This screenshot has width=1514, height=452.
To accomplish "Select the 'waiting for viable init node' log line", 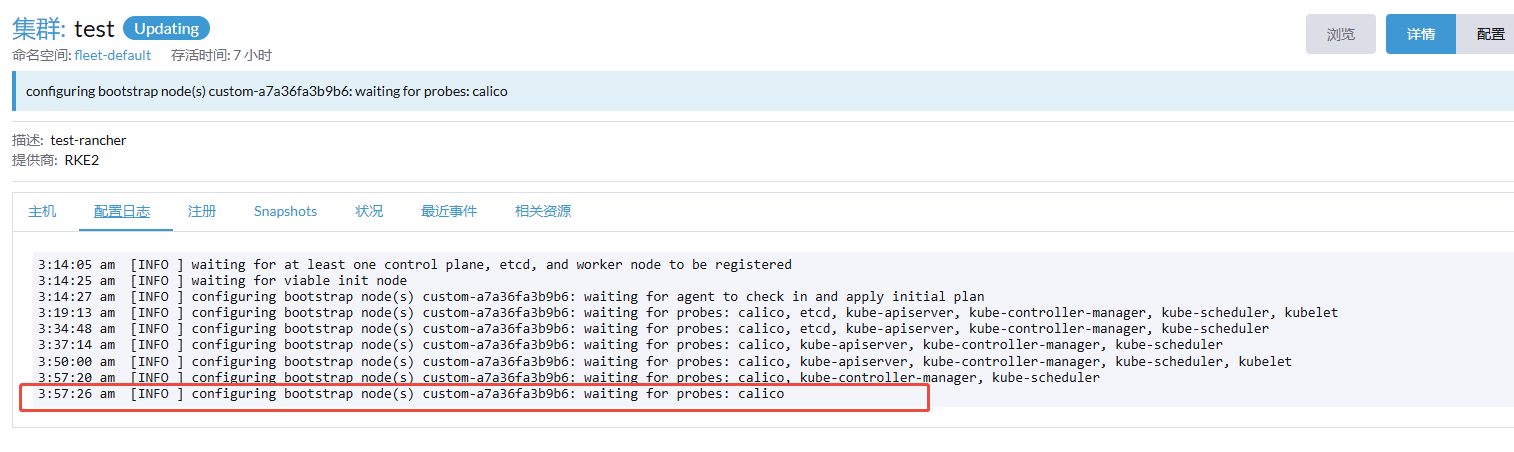I will tap(299, 281).
